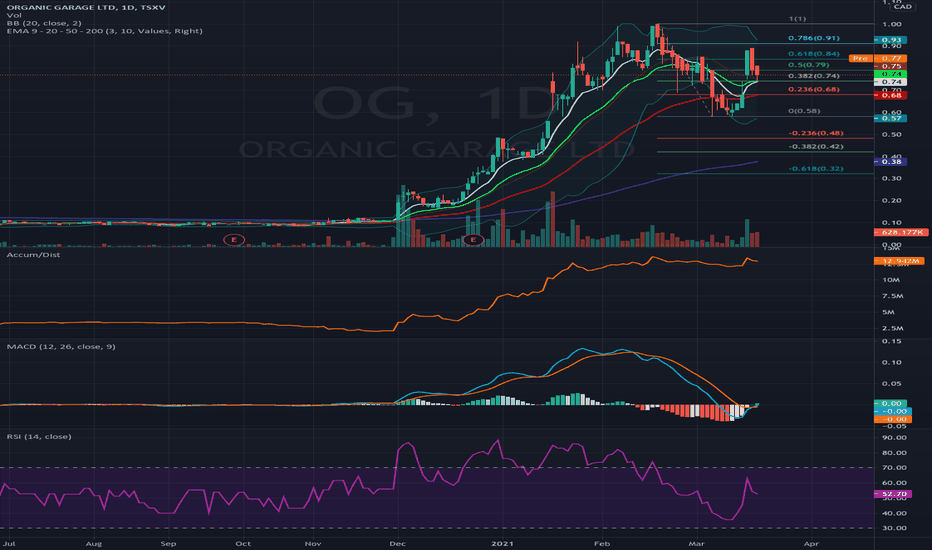Image resolution: width=932 pixels, height=550 pixels.
Task: Click the 0.786(0.91) Fibonacci level label
Action: click(x=814, y=38)
